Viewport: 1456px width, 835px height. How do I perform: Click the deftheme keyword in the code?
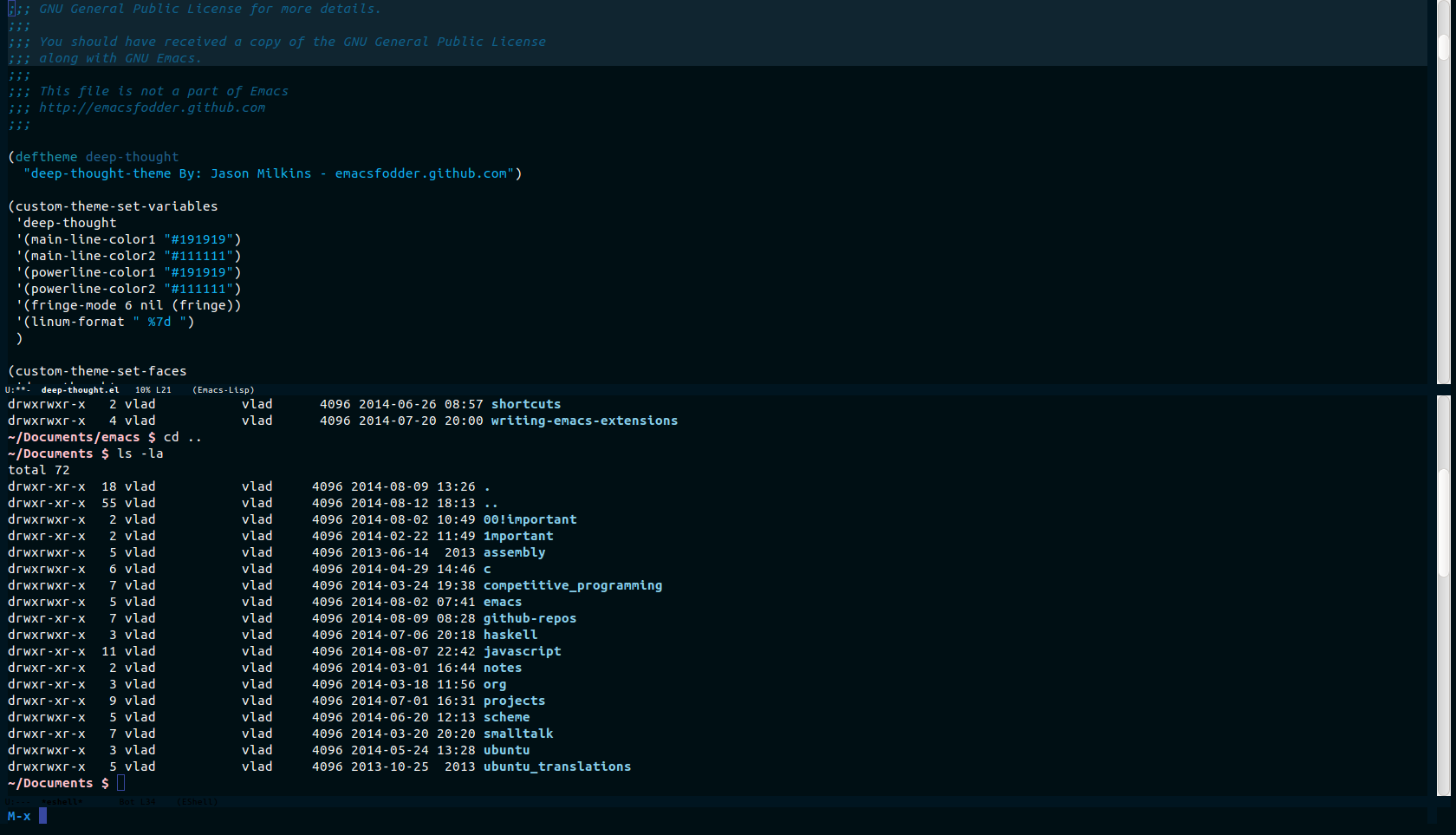[46, 157]
